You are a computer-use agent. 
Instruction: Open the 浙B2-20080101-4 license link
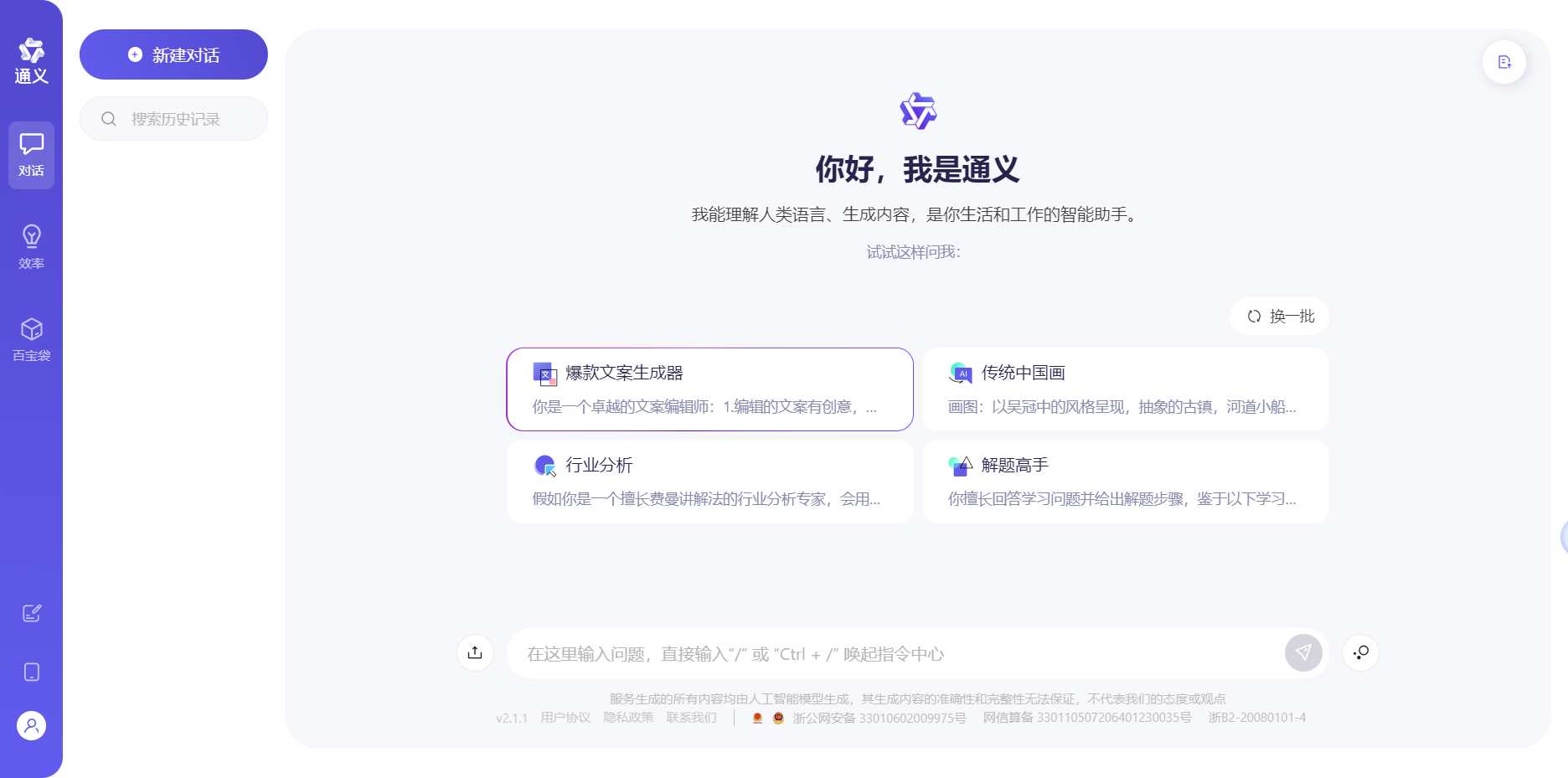point(1257,718)
